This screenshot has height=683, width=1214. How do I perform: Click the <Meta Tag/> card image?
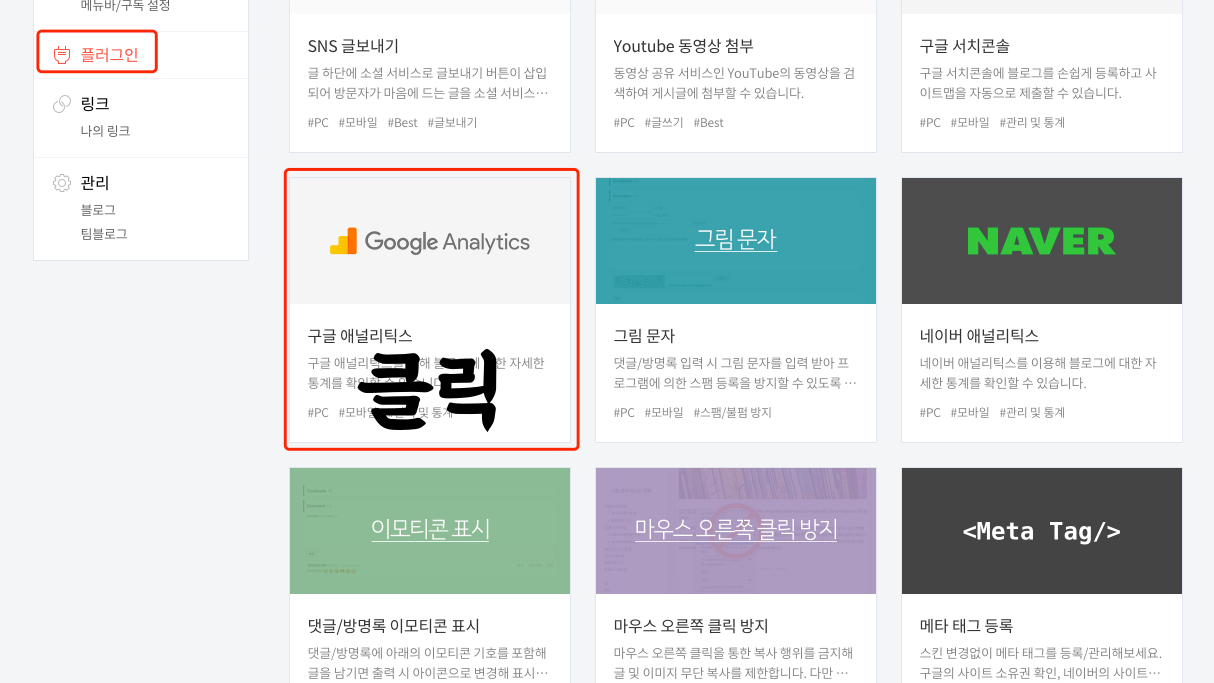(1041, 531)
